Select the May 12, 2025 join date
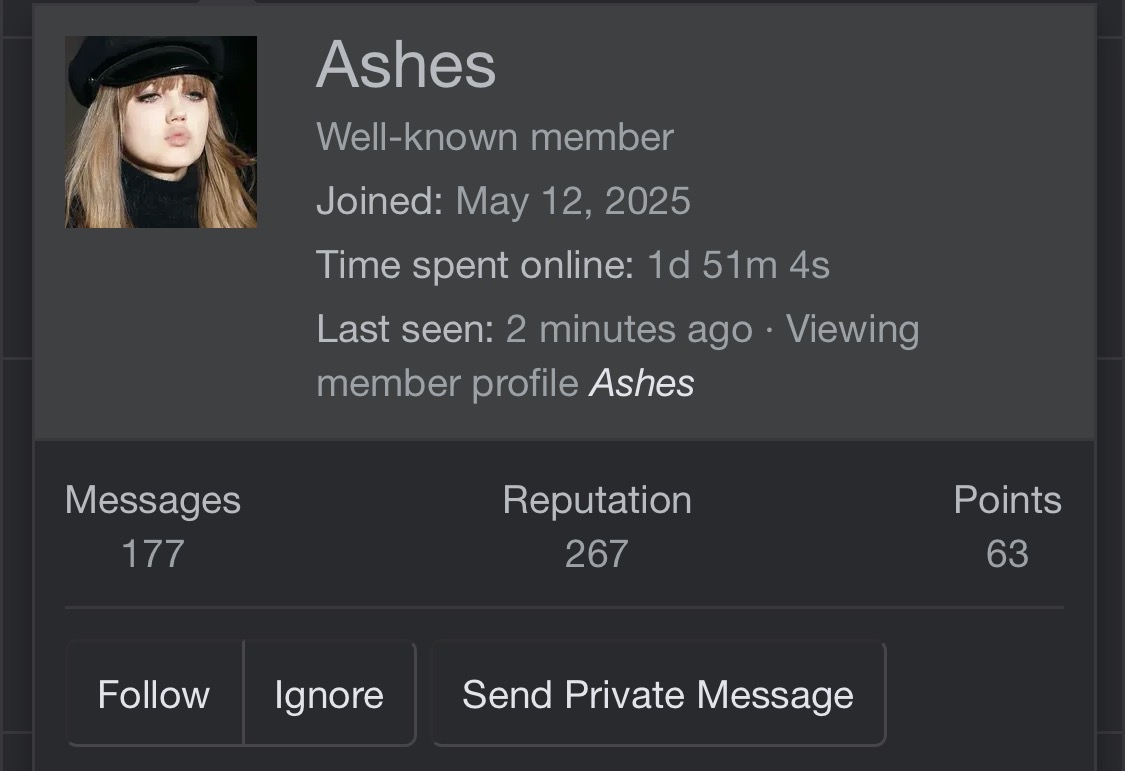The image size is (1125, 771). coord(573,202)
